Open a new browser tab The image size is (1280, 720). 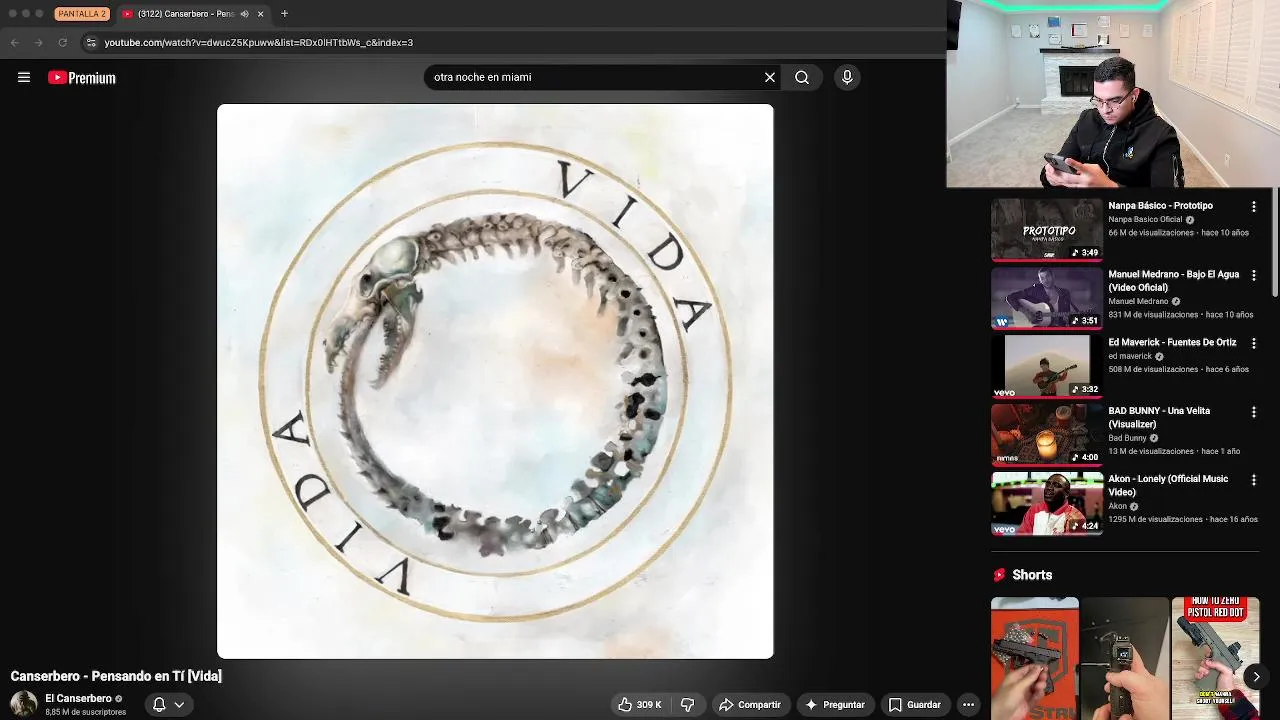point(284,14)
